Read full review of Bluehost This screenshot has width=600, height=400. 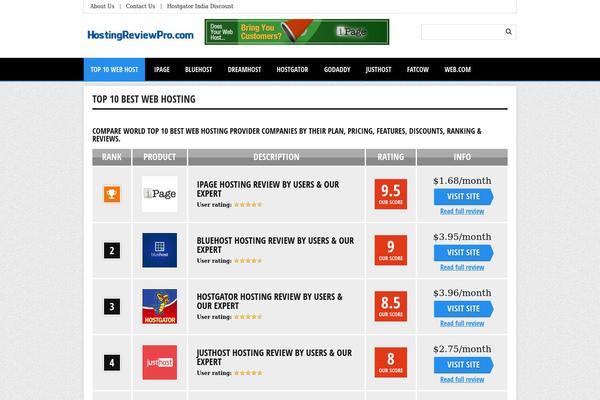(x=462, y=267)
